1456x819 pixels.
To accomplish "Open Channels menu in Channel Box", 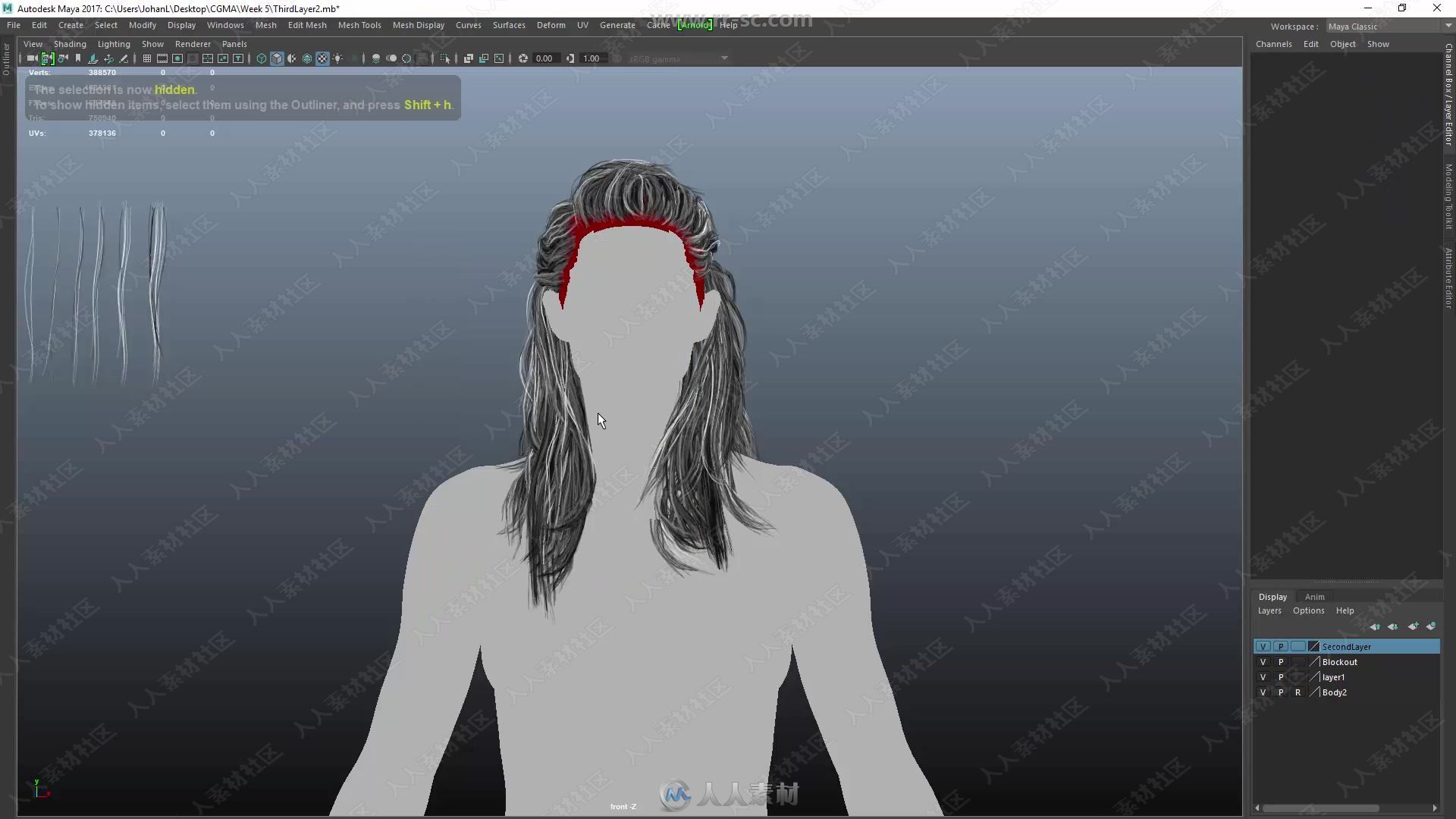I will tap(1273, 44).
